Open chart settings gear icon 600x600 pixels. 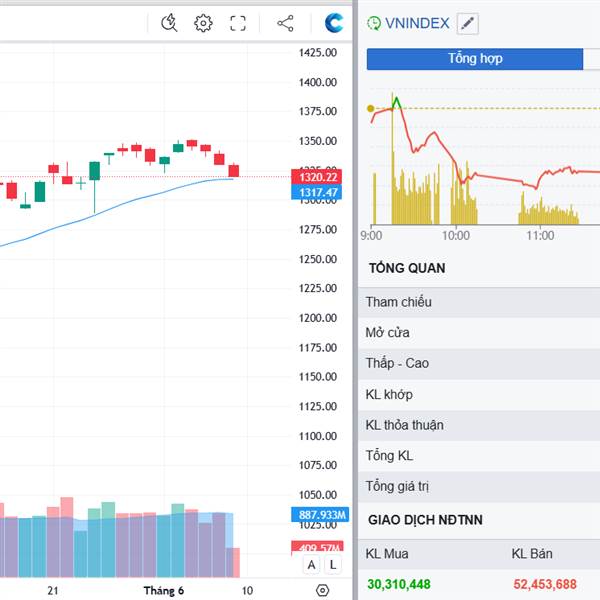point(203,23)
